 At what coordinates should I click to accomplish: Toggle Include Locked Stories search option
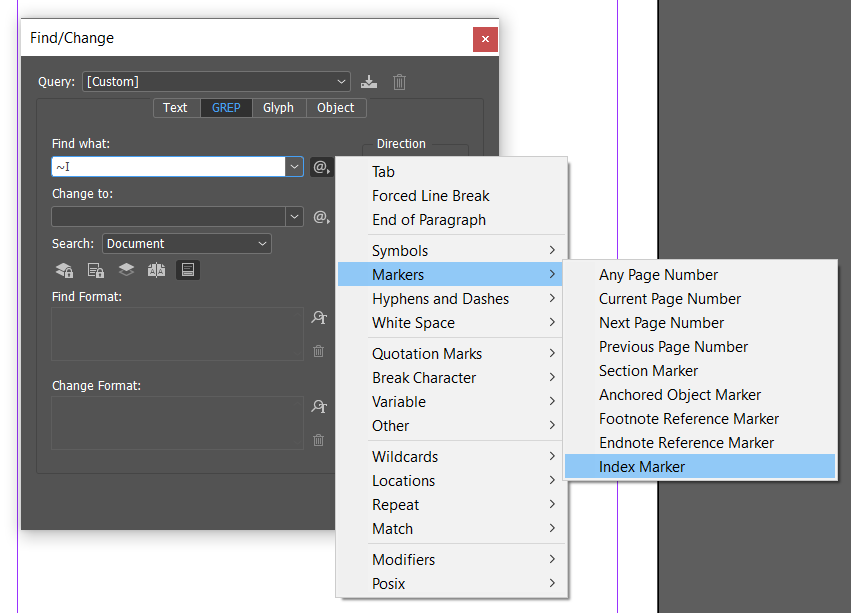pyautogui.click(x=96, y=270)
